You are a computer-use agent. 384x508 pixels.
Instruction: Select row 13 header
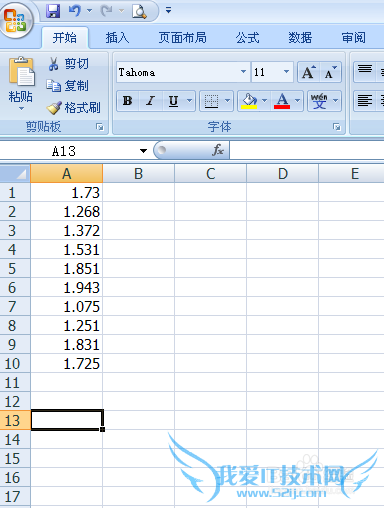point(15,420)
